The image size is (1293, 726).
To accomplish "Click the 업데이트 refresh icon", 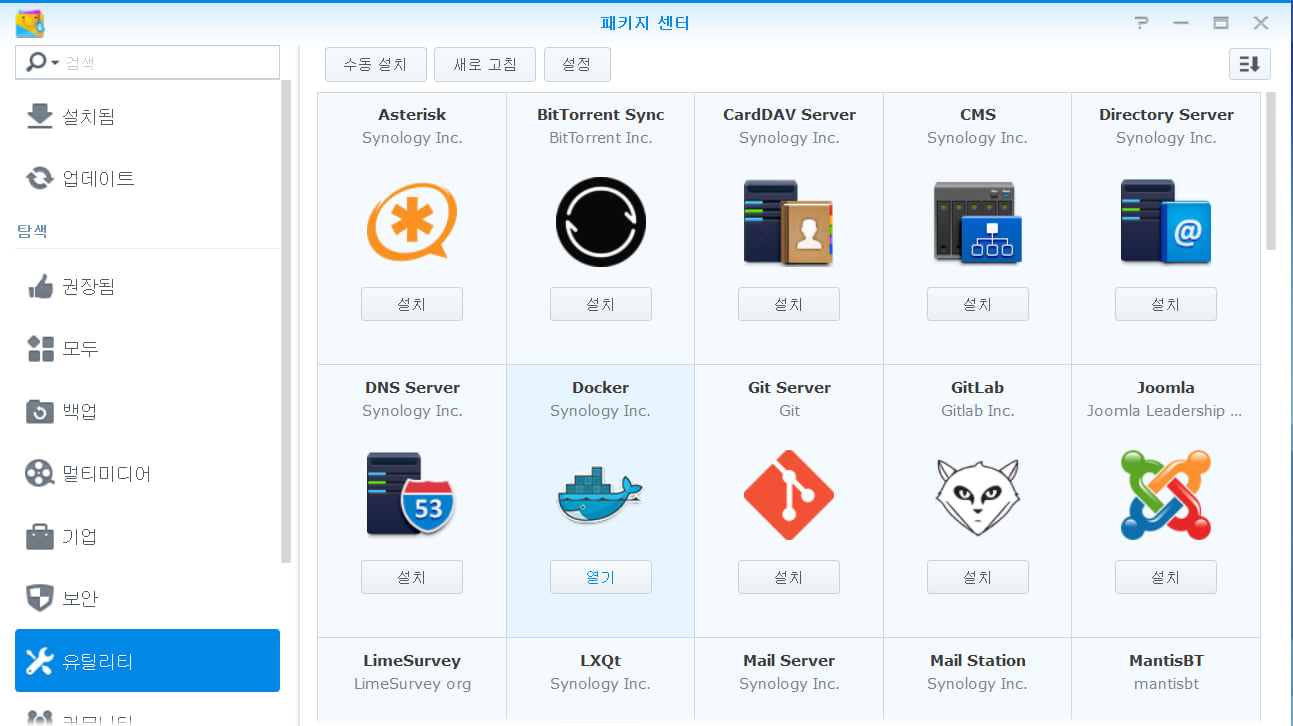I will click(x=39, y=178).
